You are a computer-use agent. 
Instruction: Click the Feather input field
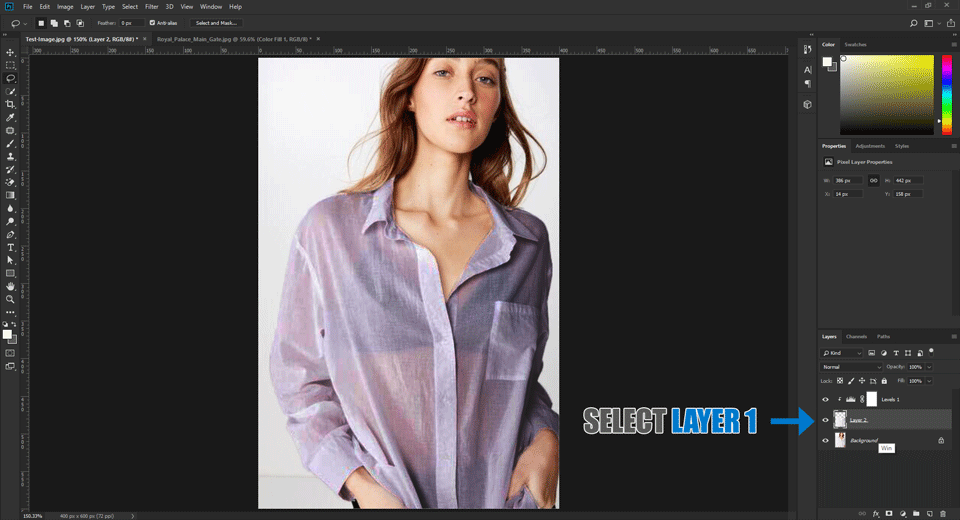[x=132, y=23]
